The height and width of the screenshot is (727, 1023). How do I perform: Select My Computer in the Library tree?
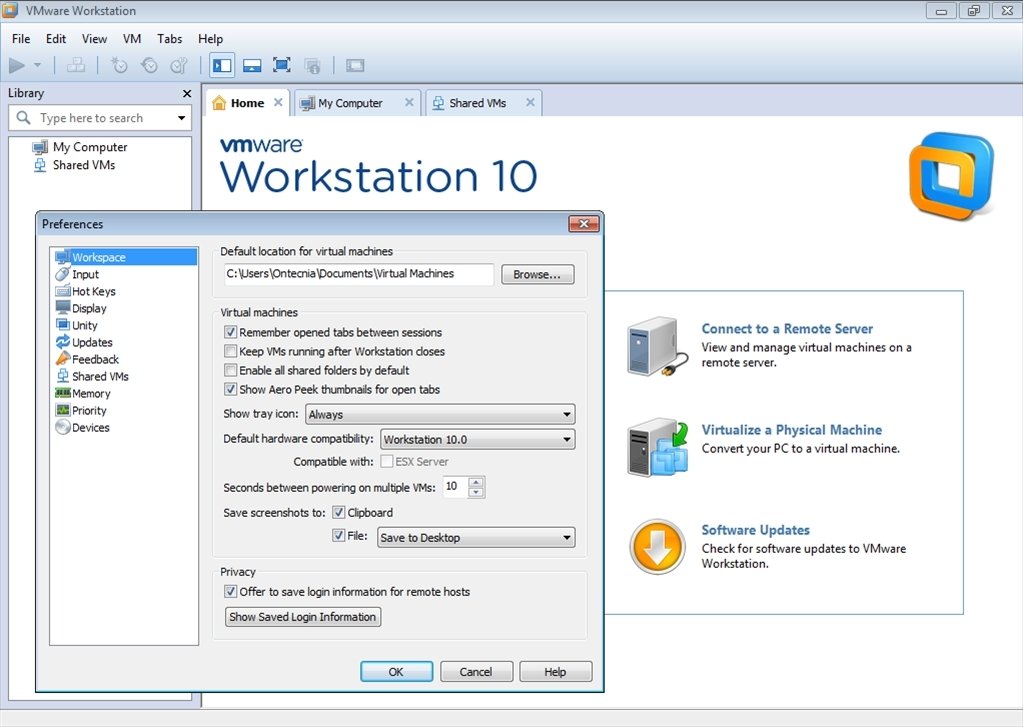click(80, 147)
